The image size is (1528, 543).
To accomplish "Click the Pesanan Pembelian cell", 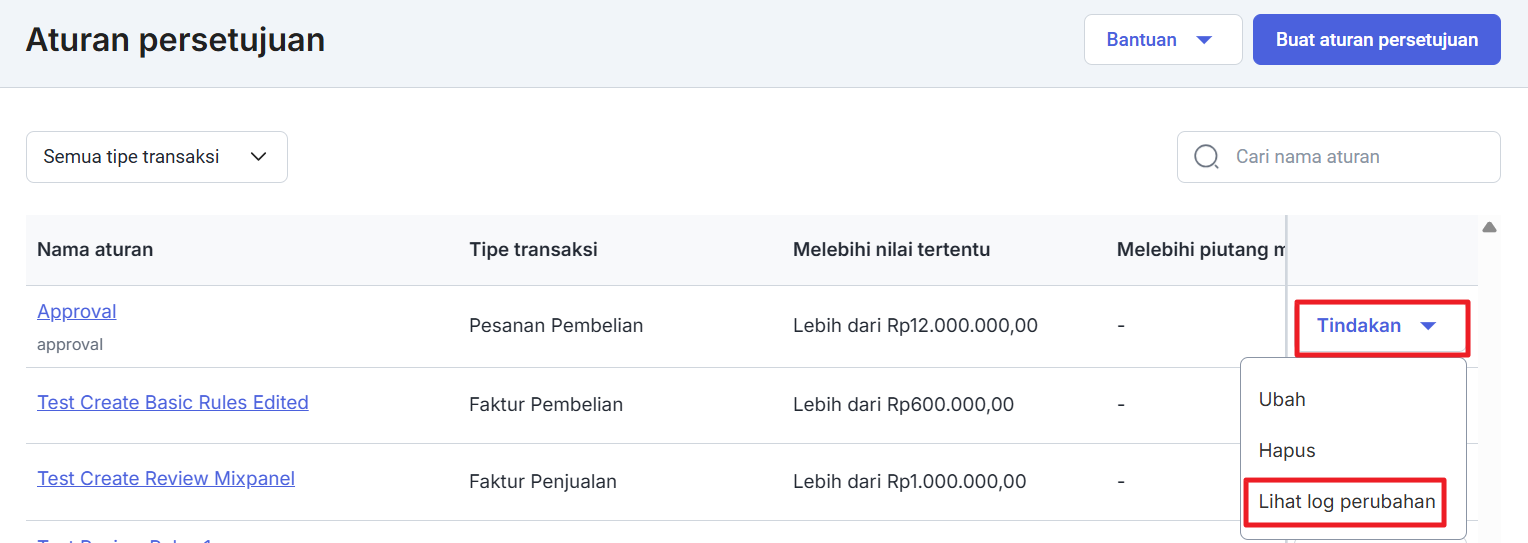I will (x=556, y=325).
